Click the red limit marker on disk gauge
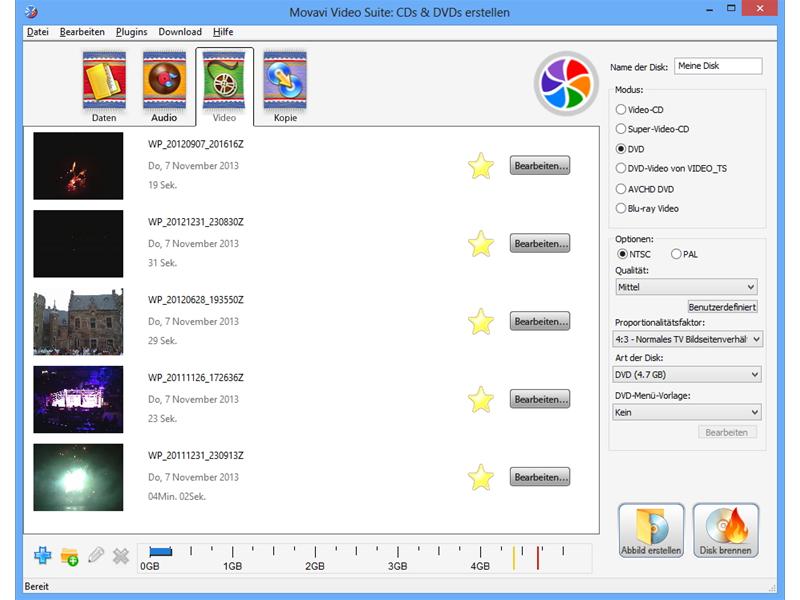This screenshot has width=800, height=600. 538,558
